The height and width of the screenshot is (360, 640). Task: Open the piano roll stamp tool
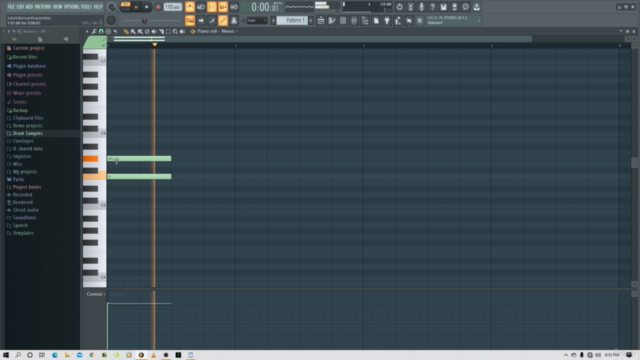point(108,31)
